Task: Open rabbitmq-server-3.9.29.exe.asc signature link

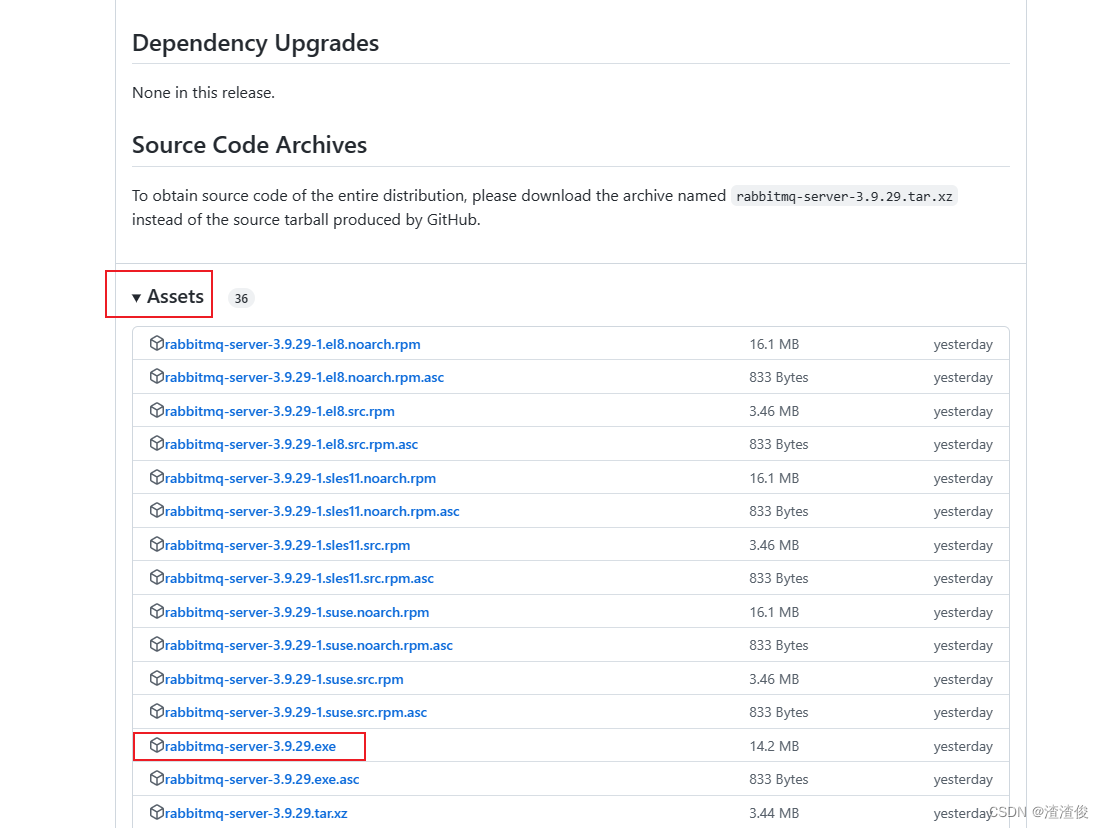Action: pyautogui.click(x=262, y=779)
